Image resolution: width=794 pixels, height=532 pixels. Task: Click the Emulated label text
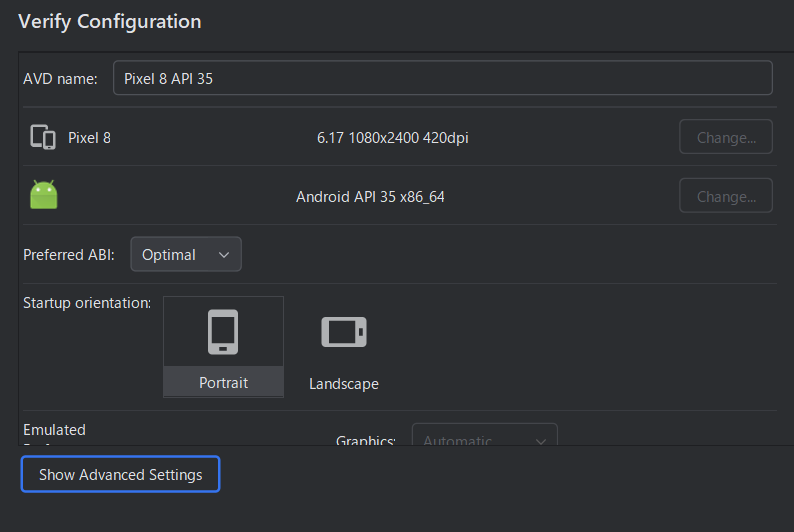point(55,430)
